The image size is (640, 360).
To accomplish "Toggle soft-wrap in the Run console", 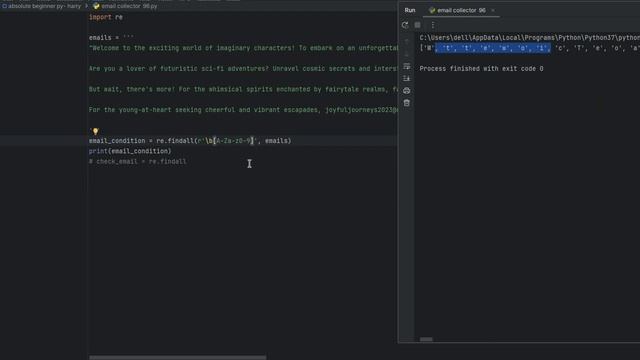I will pos(407,66).
